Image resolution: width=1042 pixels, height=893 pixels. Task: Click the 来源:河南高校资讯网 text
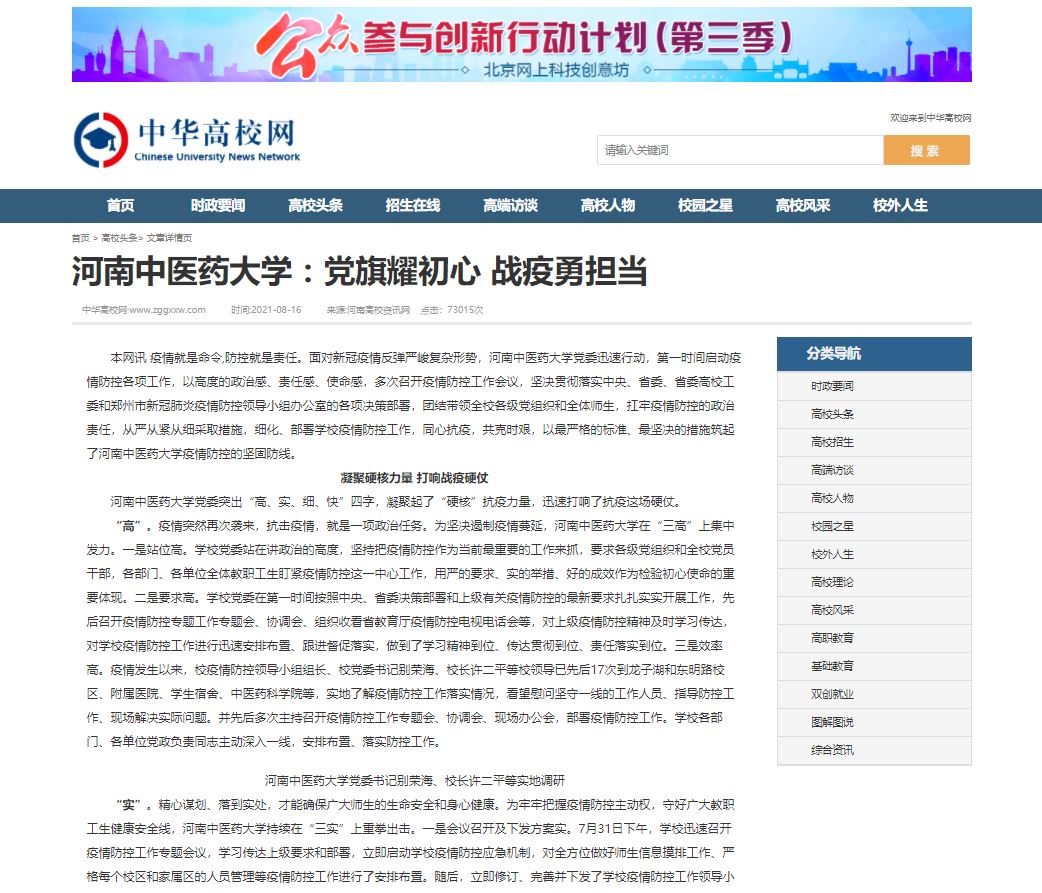368,310
